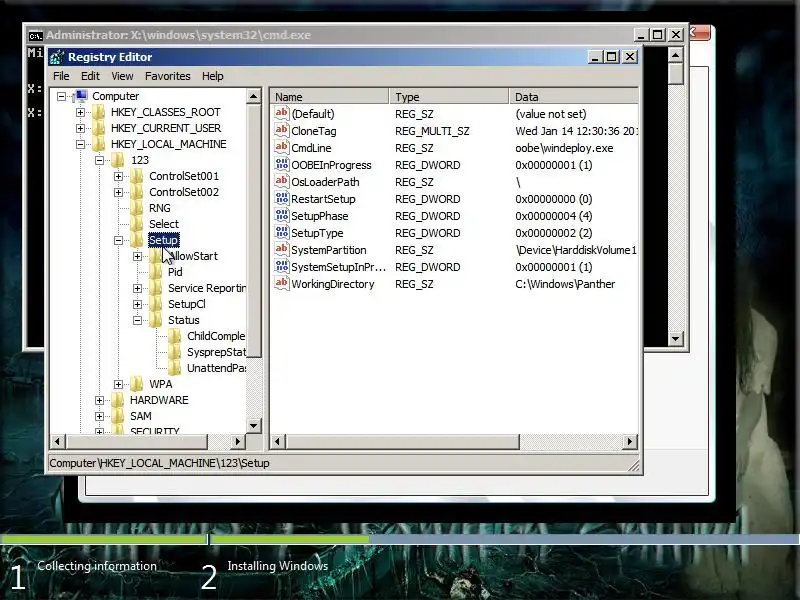The width and height of the screenshot is (800, 600).
Task: Click tree pane horizontal scroll right arrow
Action: click(237, 441)
